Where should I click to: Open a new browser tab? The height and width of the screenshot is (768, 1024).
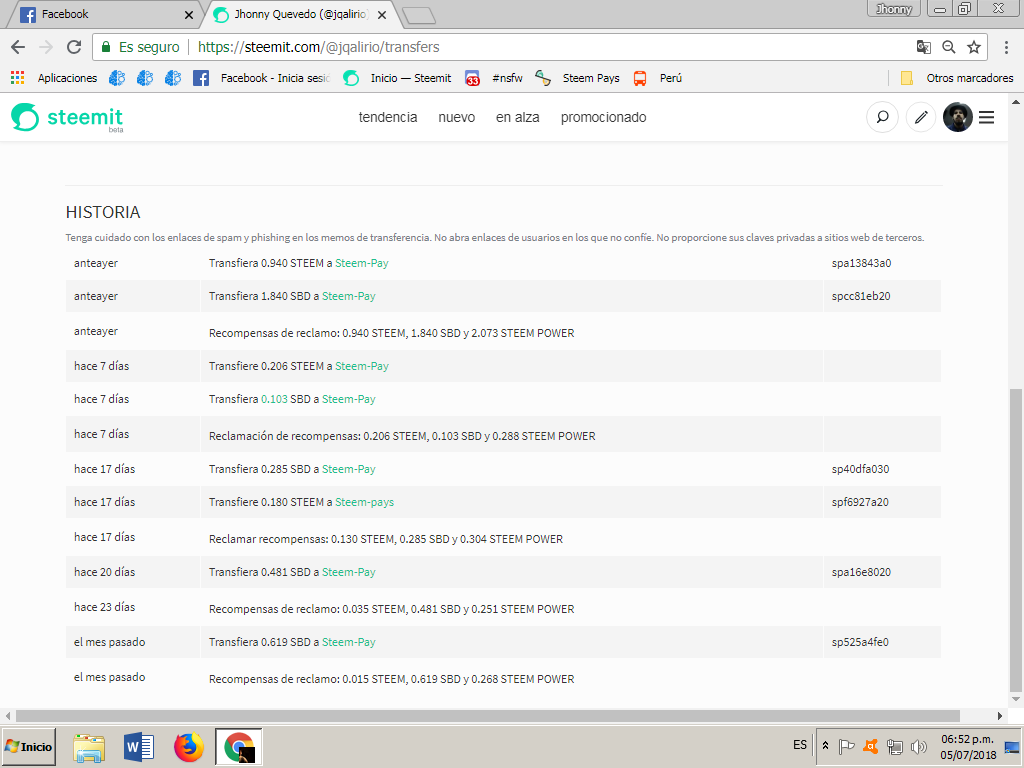(x=419, y=16)
